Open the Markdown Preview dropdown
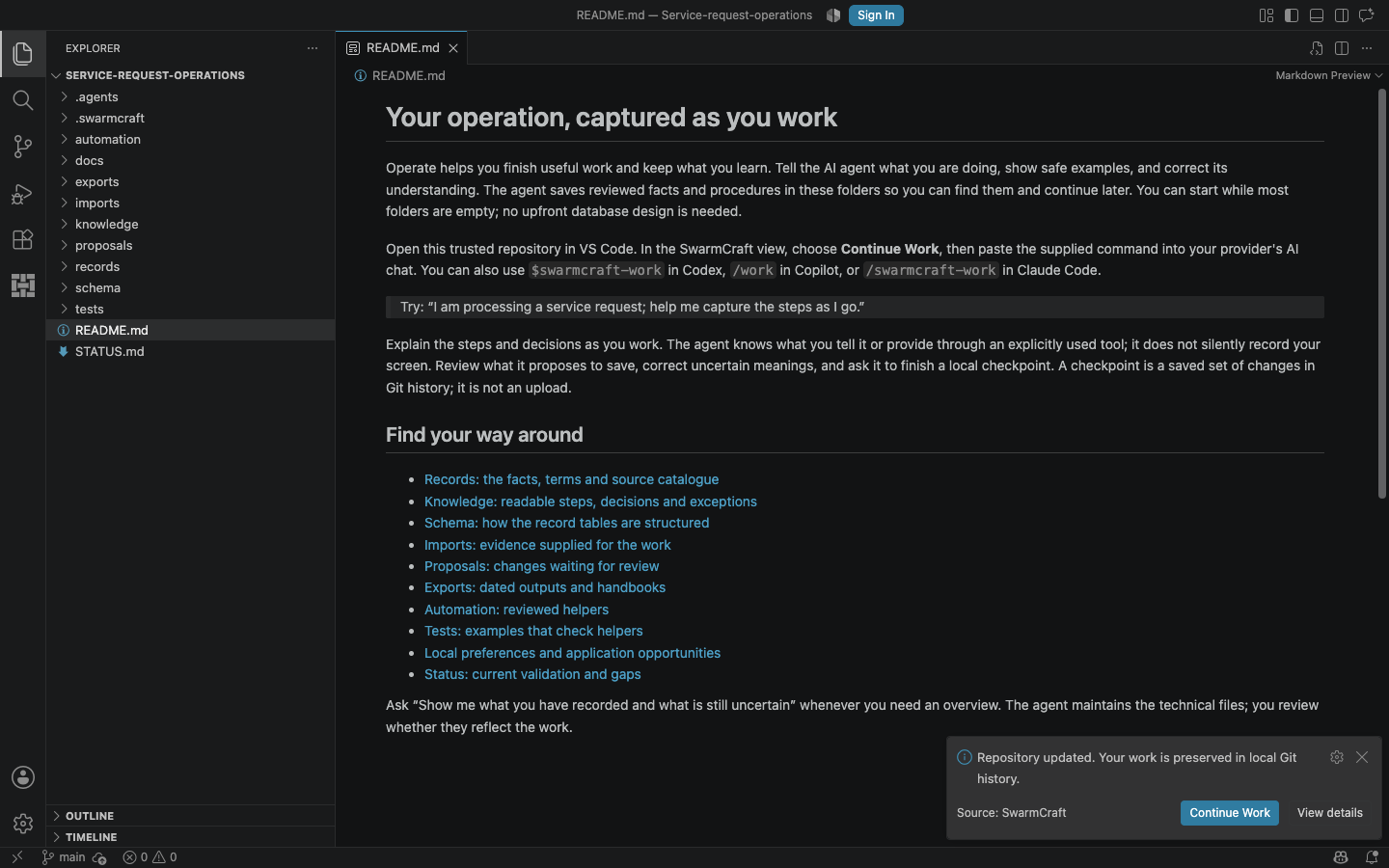 1328,75
